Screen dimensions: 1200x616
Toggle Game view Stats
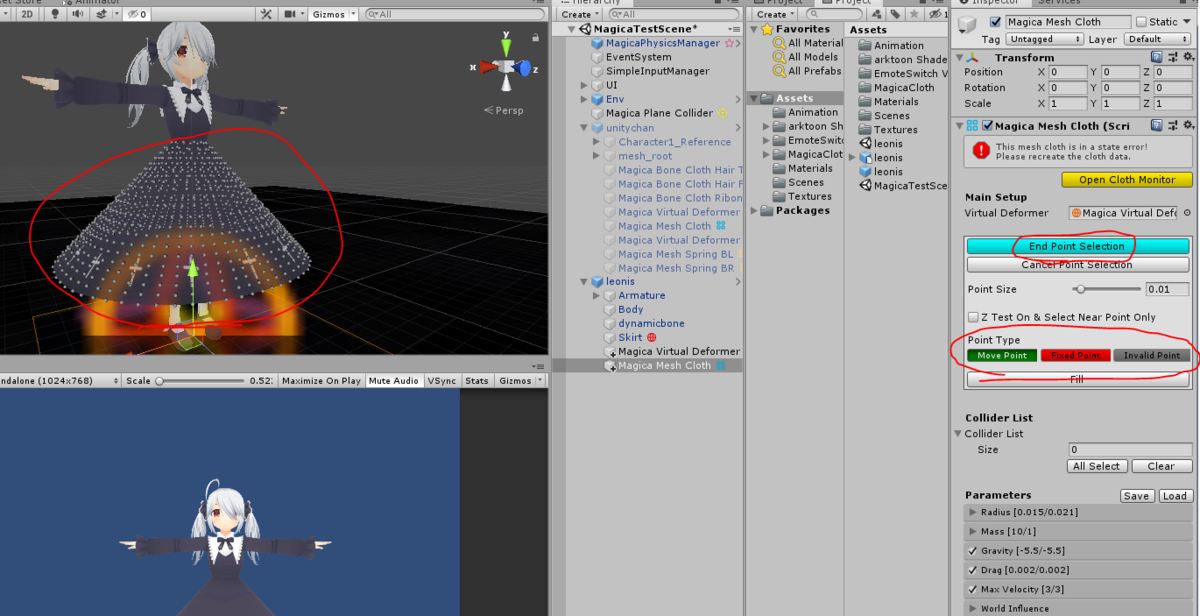point(477,381)
